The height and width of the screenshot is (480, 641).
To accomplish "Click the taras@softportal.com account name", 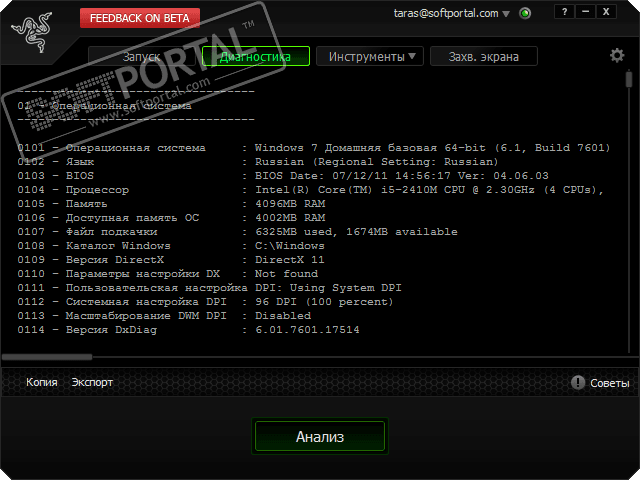I will click(x=446, y=13).
